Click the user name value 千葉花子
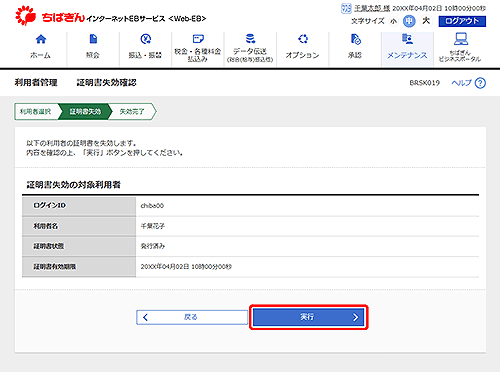Image resolution: width=500 pixels, height=372 pixels. pyautogui.click(x=153, y=226)
